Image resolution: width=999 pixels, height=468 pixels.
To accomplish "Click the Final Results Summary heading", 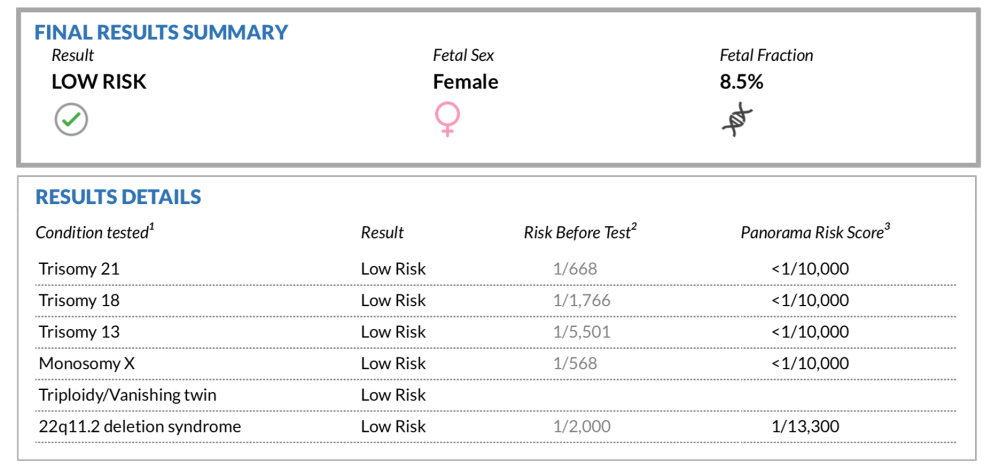I will click(161, 32).
